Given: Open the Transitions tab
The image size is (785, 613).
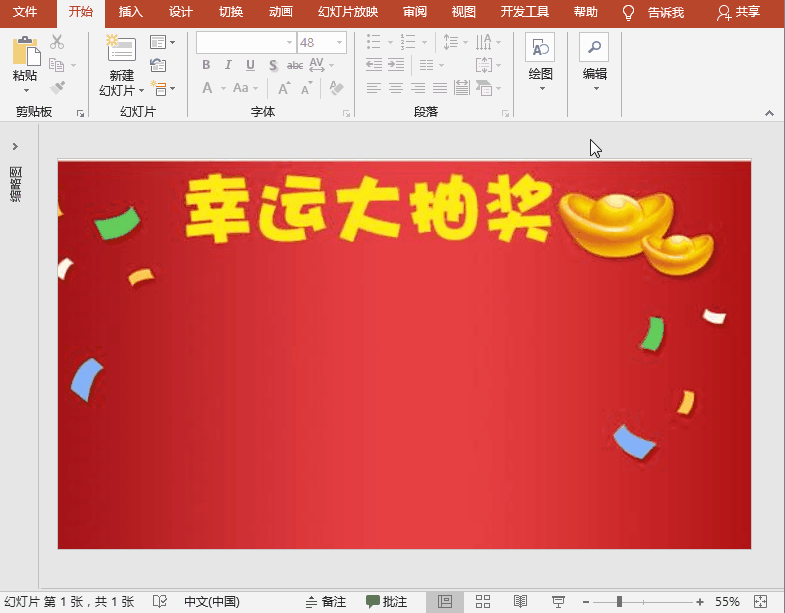Looking at the screenshot, I should click(x=231, y=12).
